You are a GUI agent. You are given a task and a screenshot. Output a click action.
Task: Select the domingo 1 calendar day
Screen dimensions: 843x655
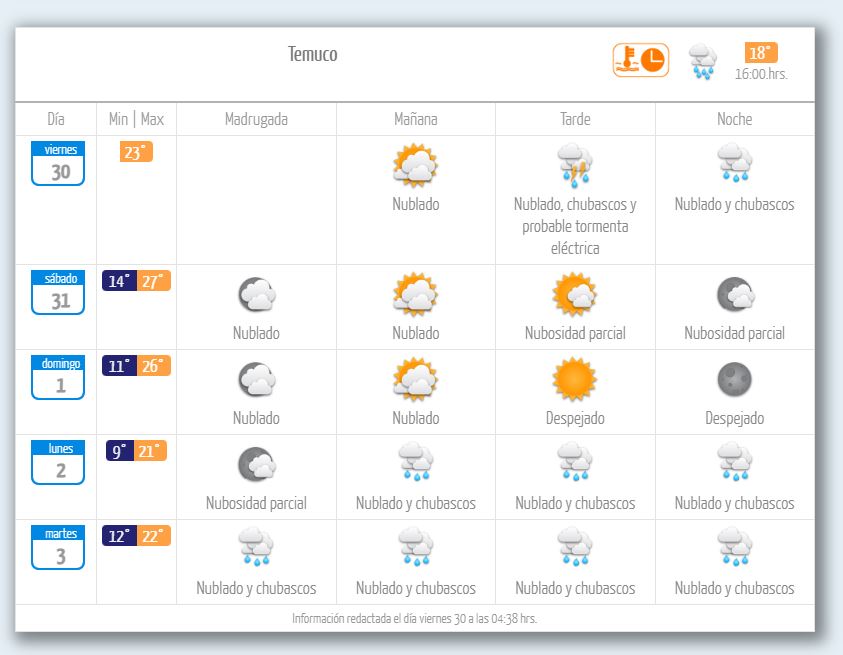point(58,377)
